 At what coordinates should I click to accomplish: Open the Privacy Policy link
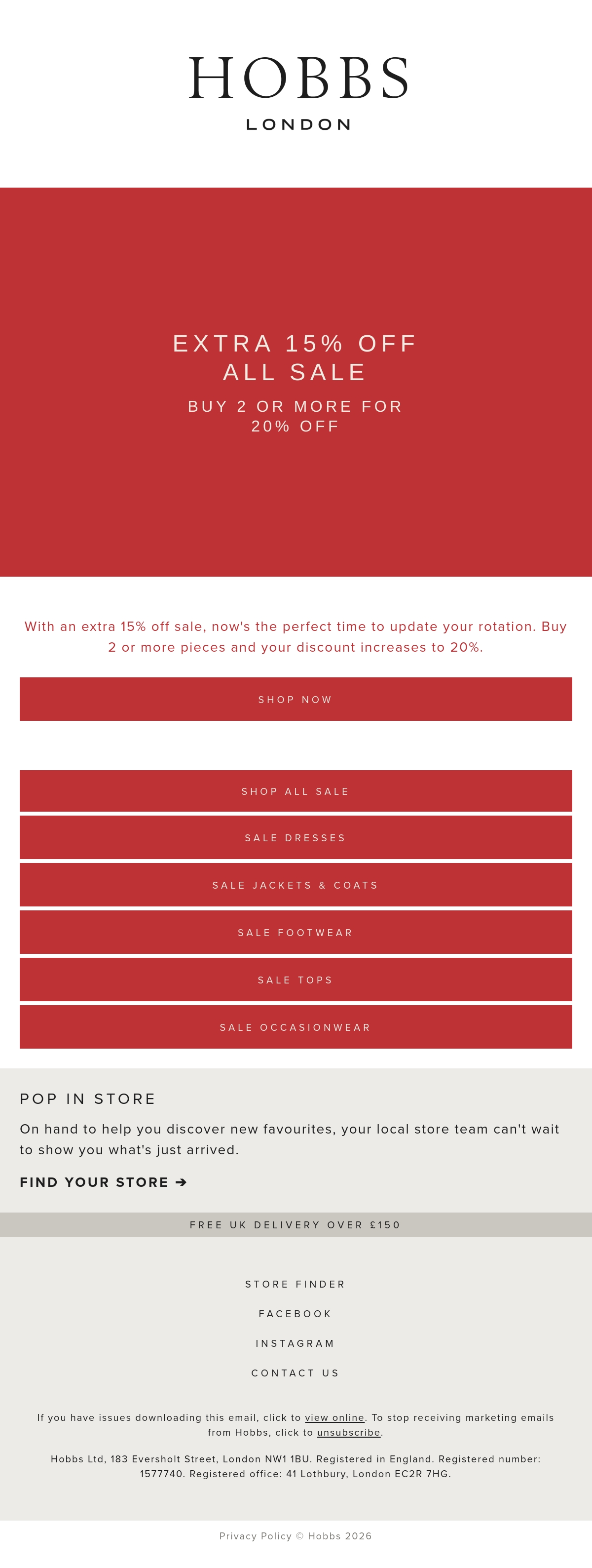(256, 1536)
